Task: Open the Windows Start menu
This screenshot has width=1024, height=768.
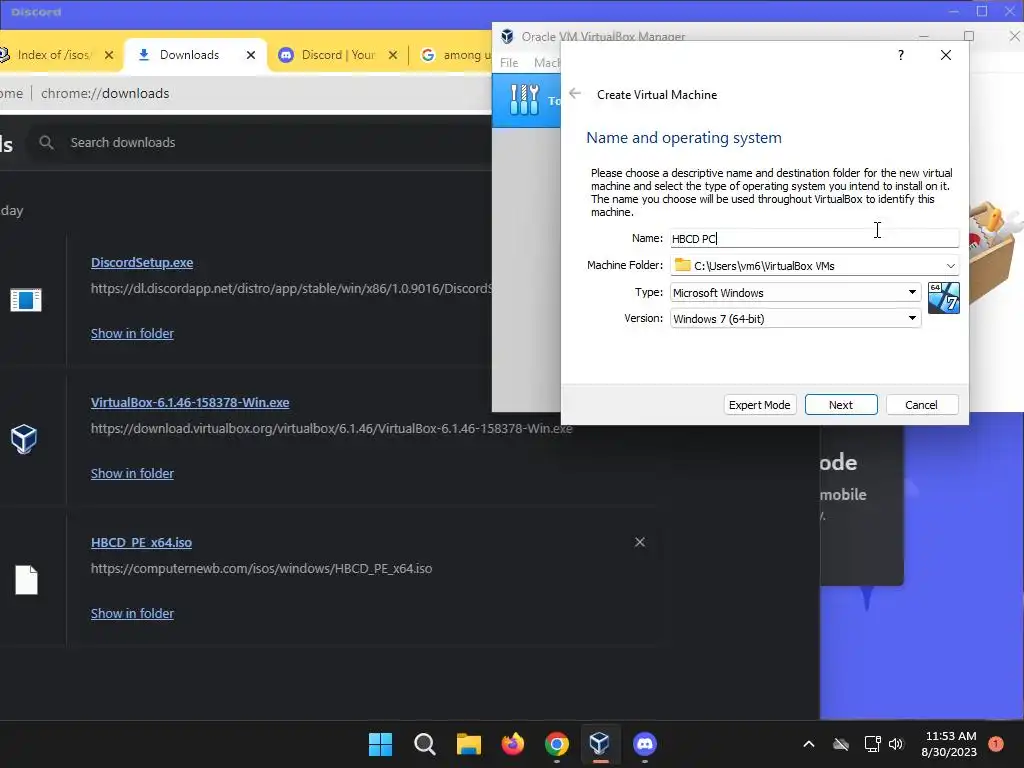Action: pos(381,744)
